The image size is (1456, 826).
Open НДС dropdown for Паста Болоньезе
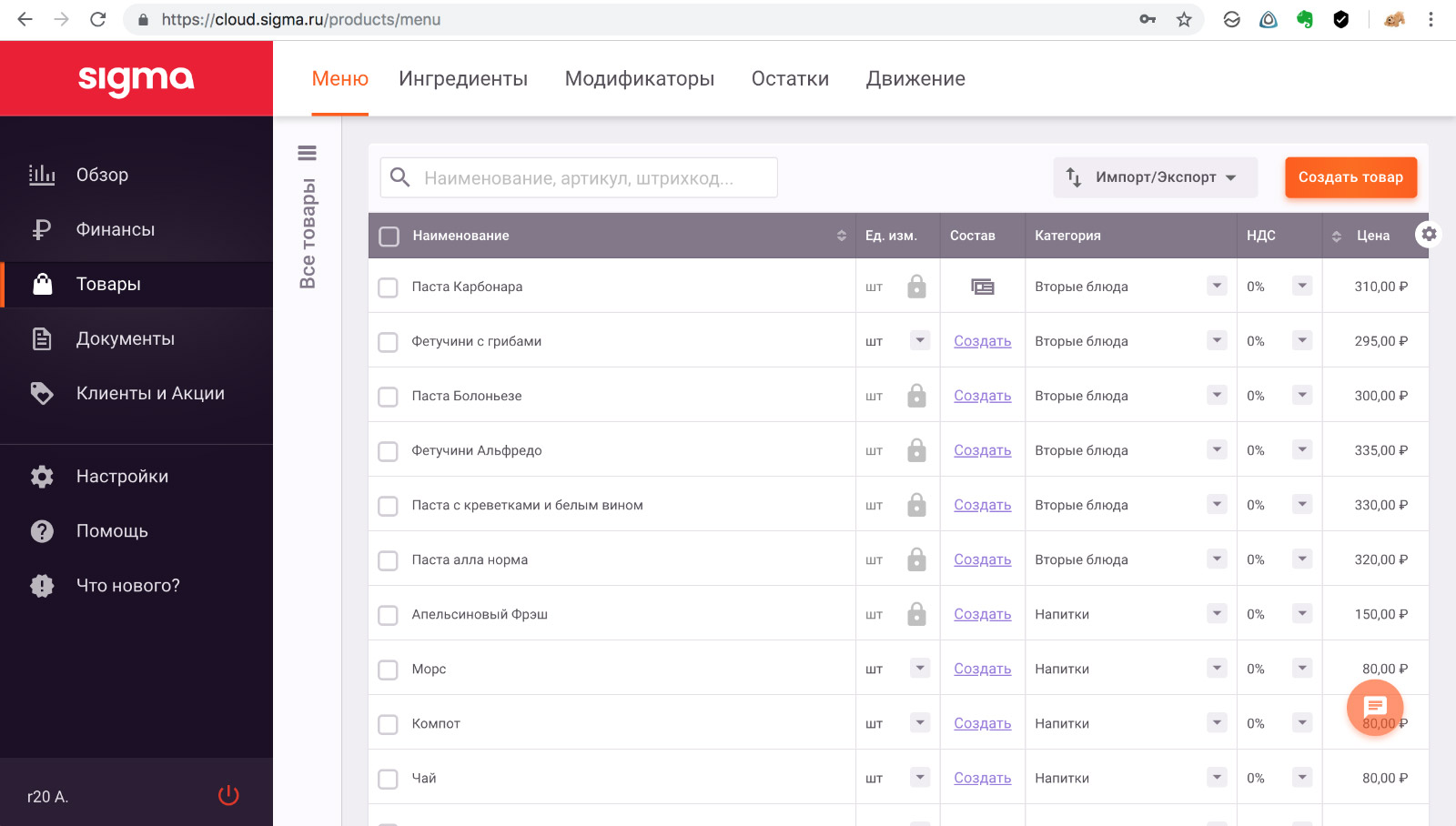(1302, 395)
